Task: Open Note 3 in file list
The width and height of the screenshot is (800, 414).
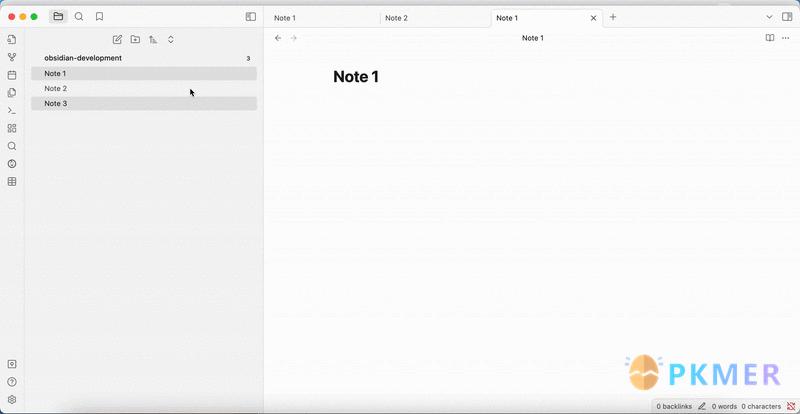Action: [x=56, y=103]
